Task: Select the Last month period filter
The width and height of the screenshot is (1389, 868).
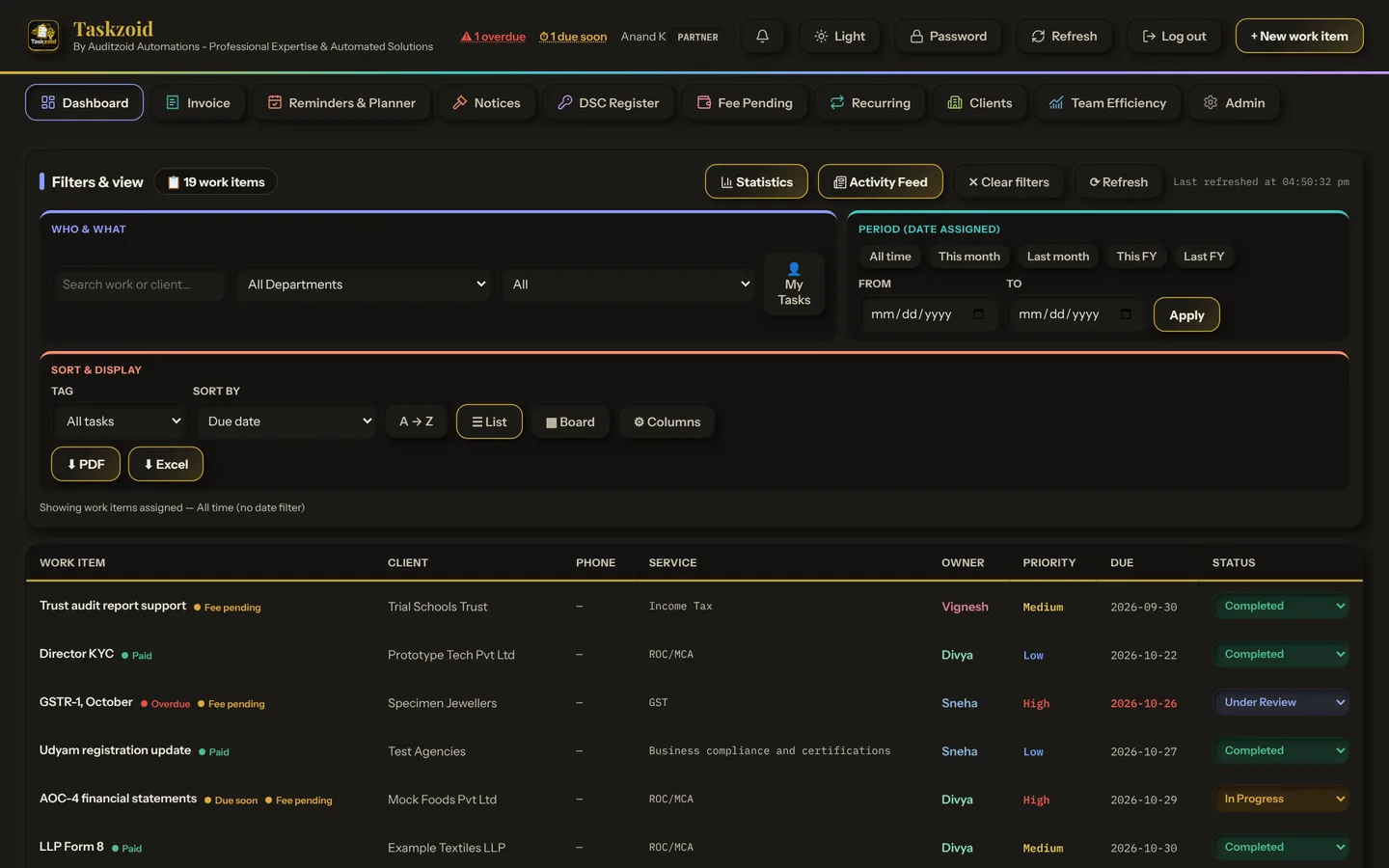Action: coord(1058,257)
